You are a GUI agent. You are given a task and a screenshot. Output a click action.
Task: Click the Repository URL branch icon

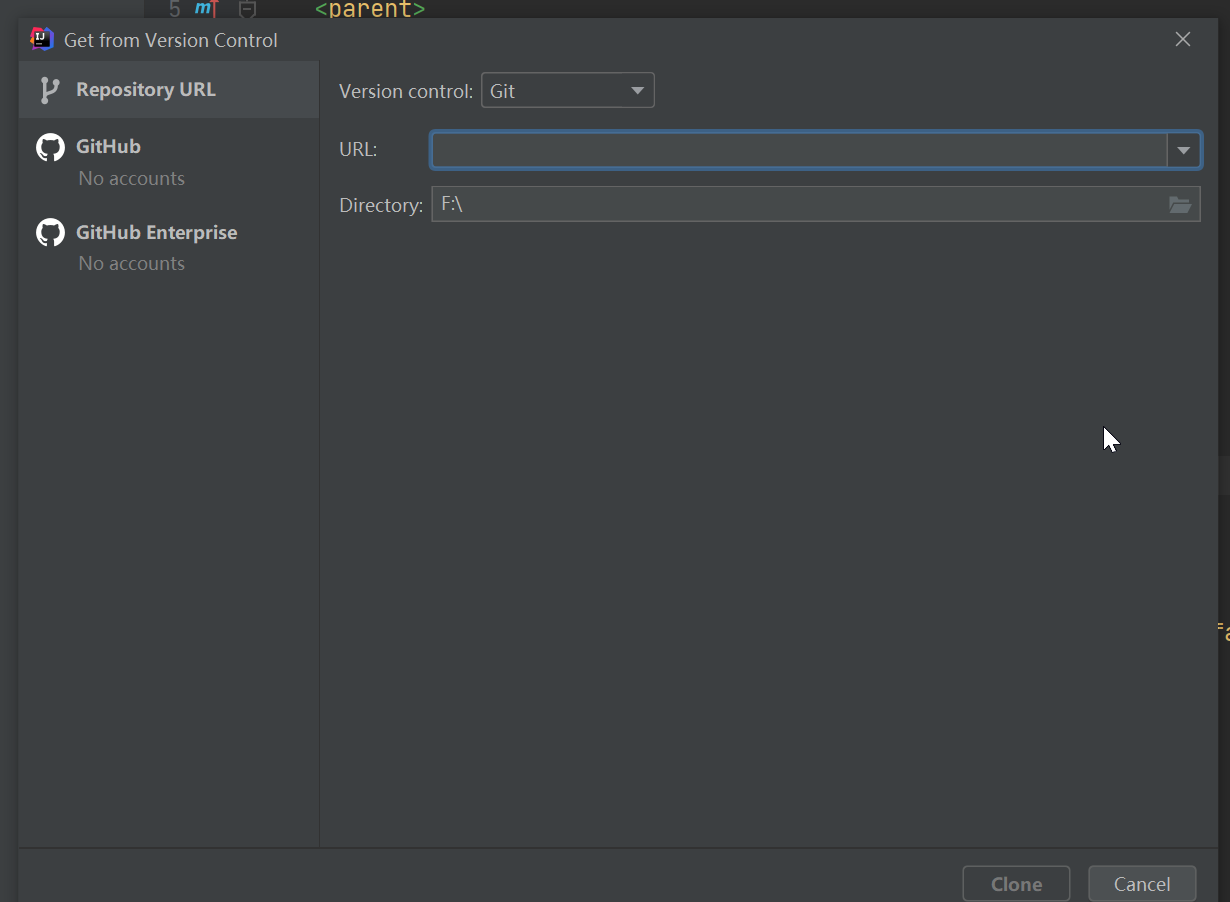pos(48,90)
